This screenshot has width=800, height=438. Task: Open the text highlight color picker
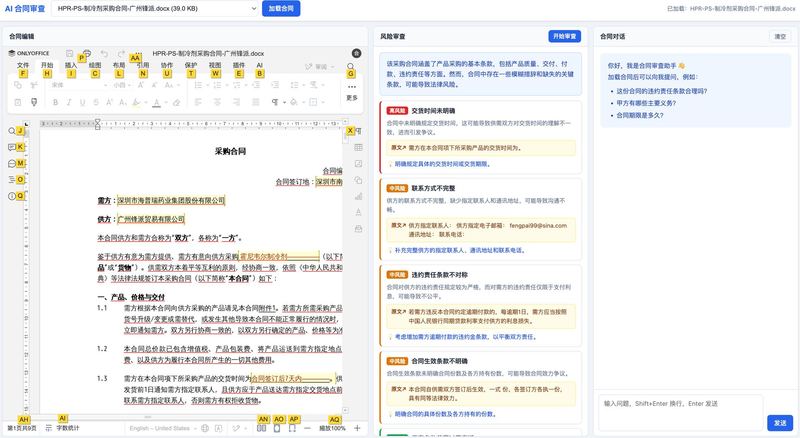click(136, 102)
